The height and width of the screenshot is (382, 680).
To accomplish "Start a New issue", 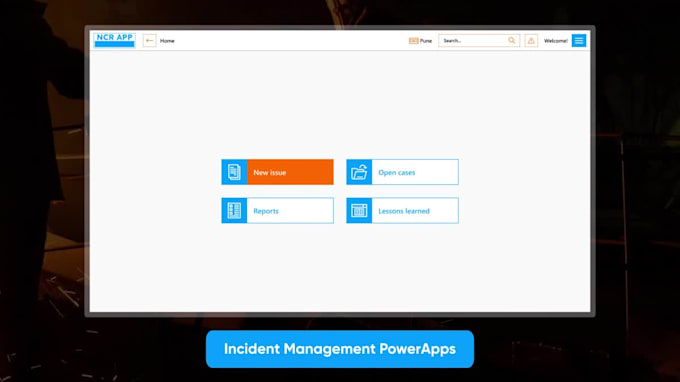I will click(x=278, y=172).
